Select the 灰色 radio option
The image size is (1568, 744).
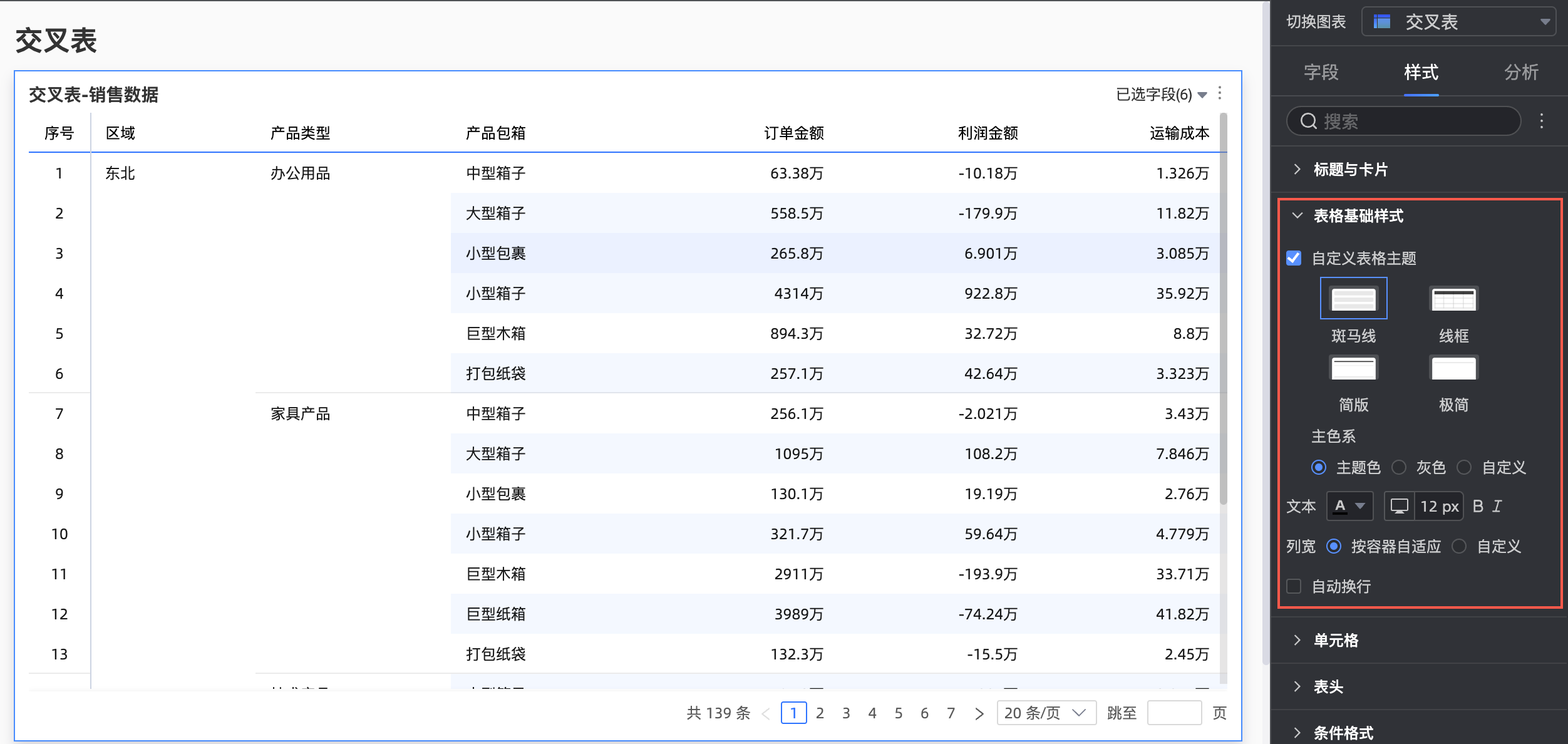[x=1399, y=467]
